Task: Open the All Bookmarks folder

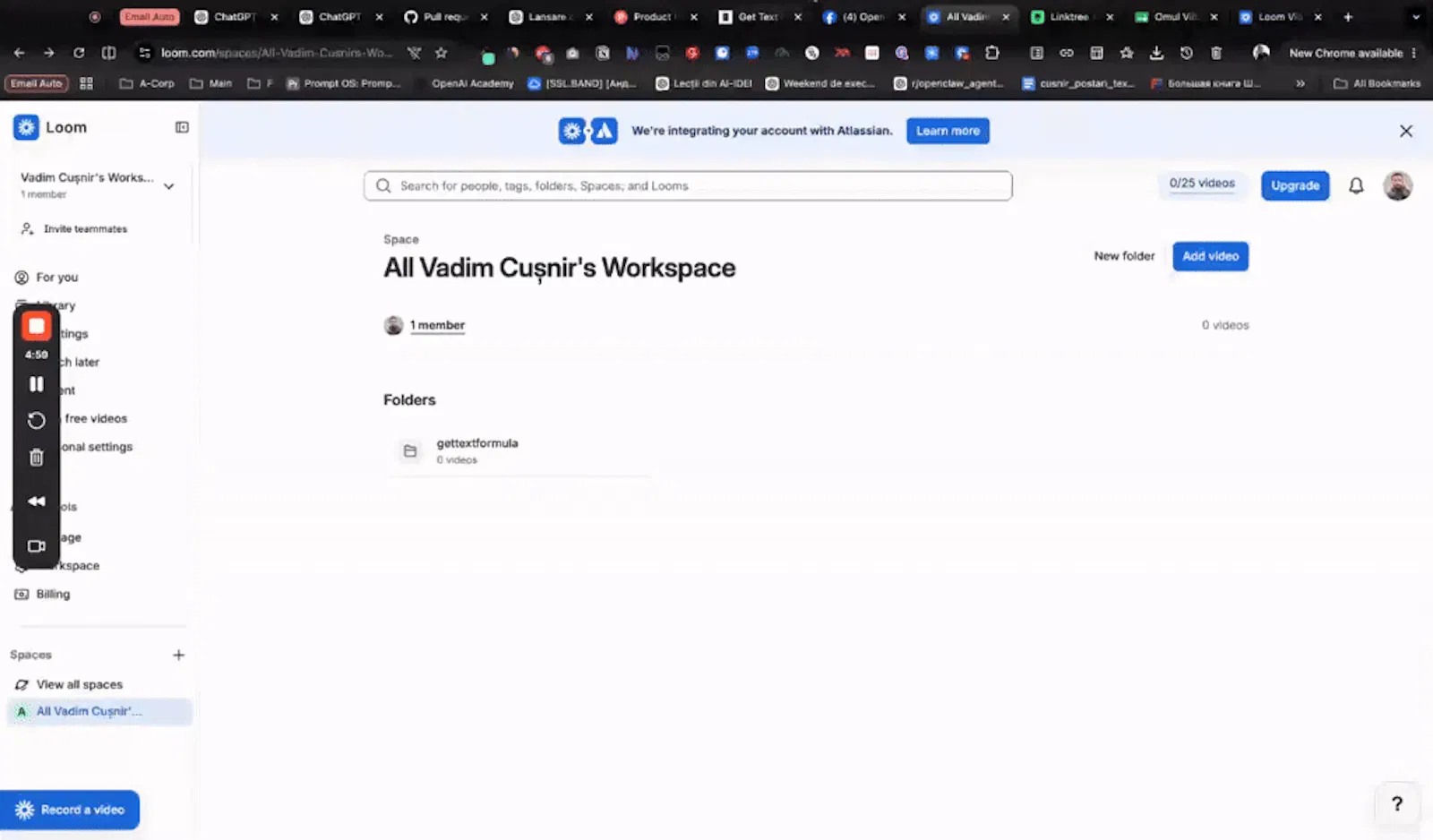Action: [1377, 83]
